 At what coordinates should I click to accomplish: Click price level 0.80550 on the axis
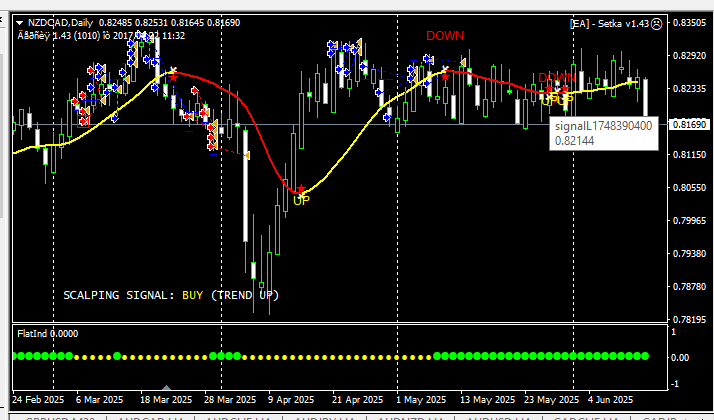(x=689, y=187)
